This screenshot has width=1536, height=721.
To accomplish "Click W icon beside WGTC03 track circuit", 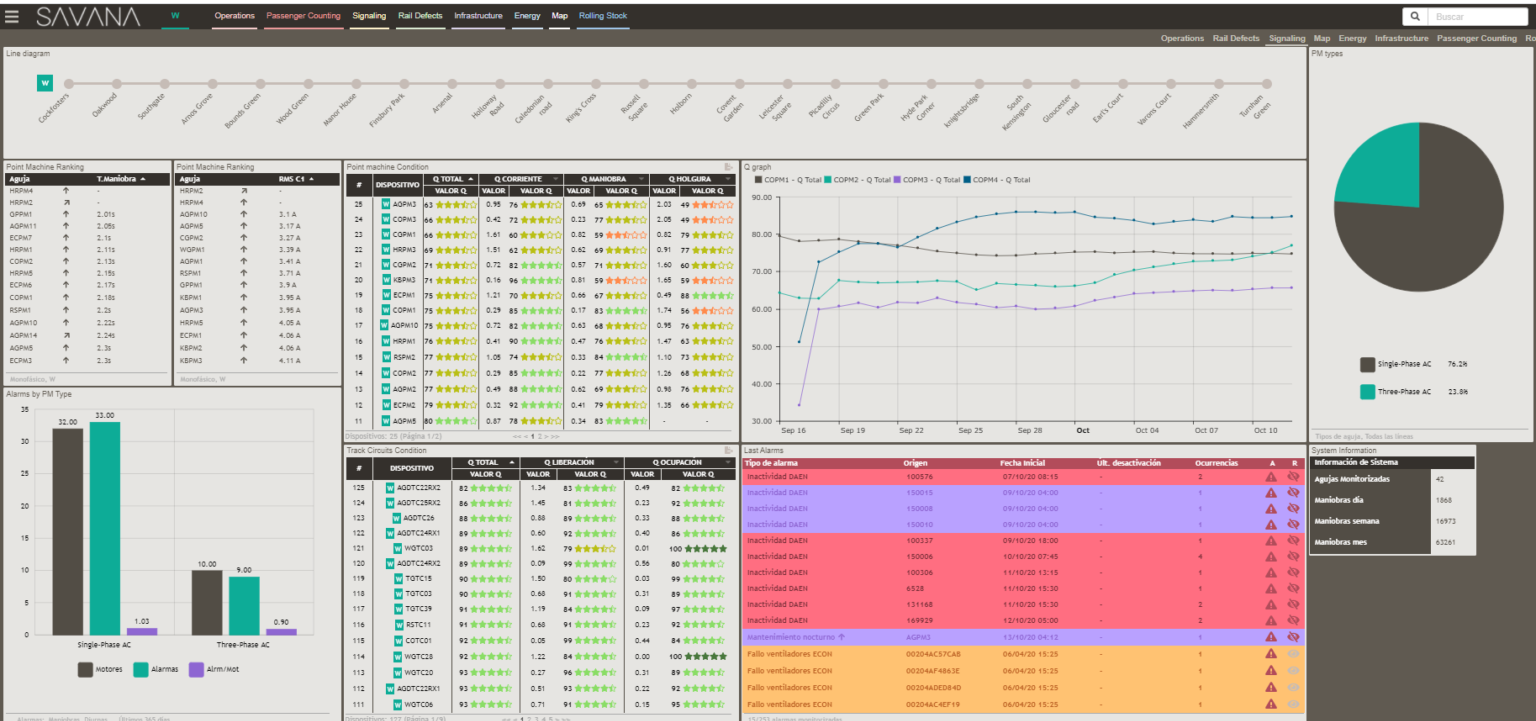I will (398, 548).
